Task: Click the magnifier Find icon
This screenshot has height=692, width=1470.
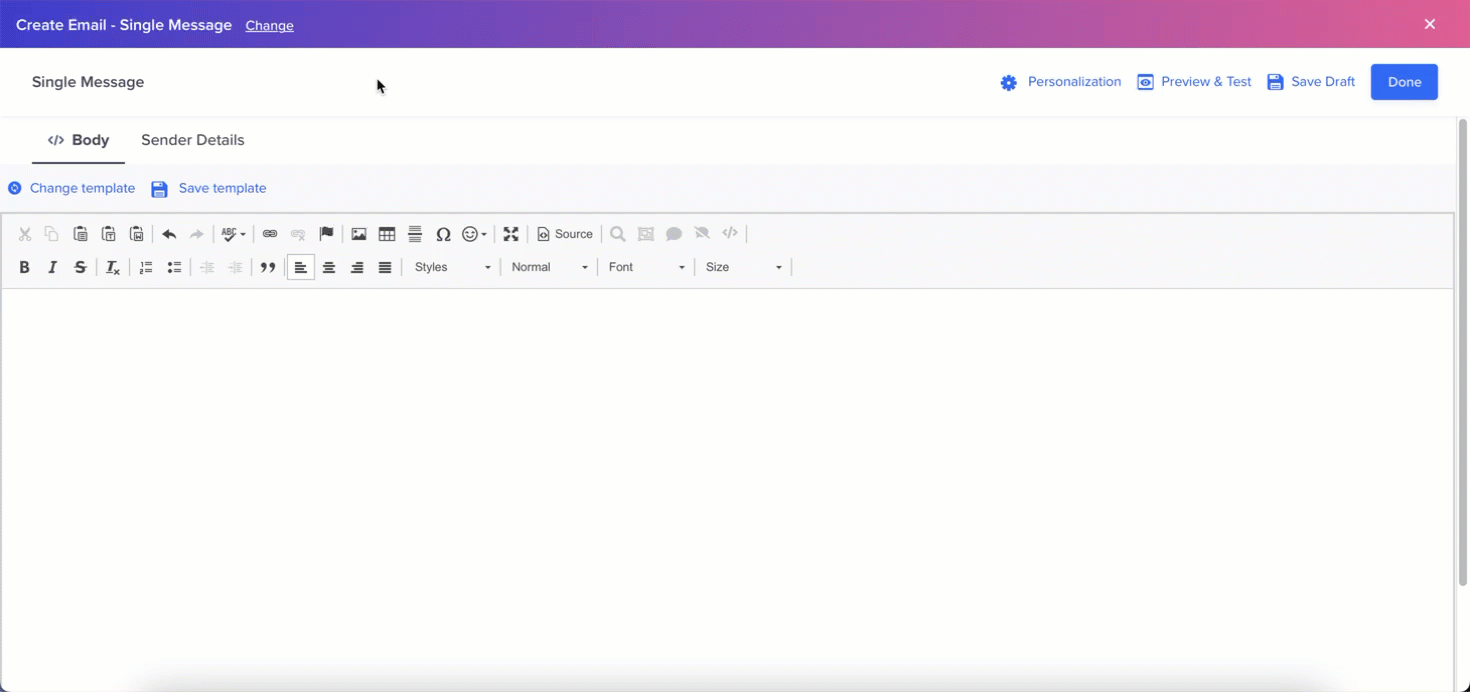Action: pos(618,234)
